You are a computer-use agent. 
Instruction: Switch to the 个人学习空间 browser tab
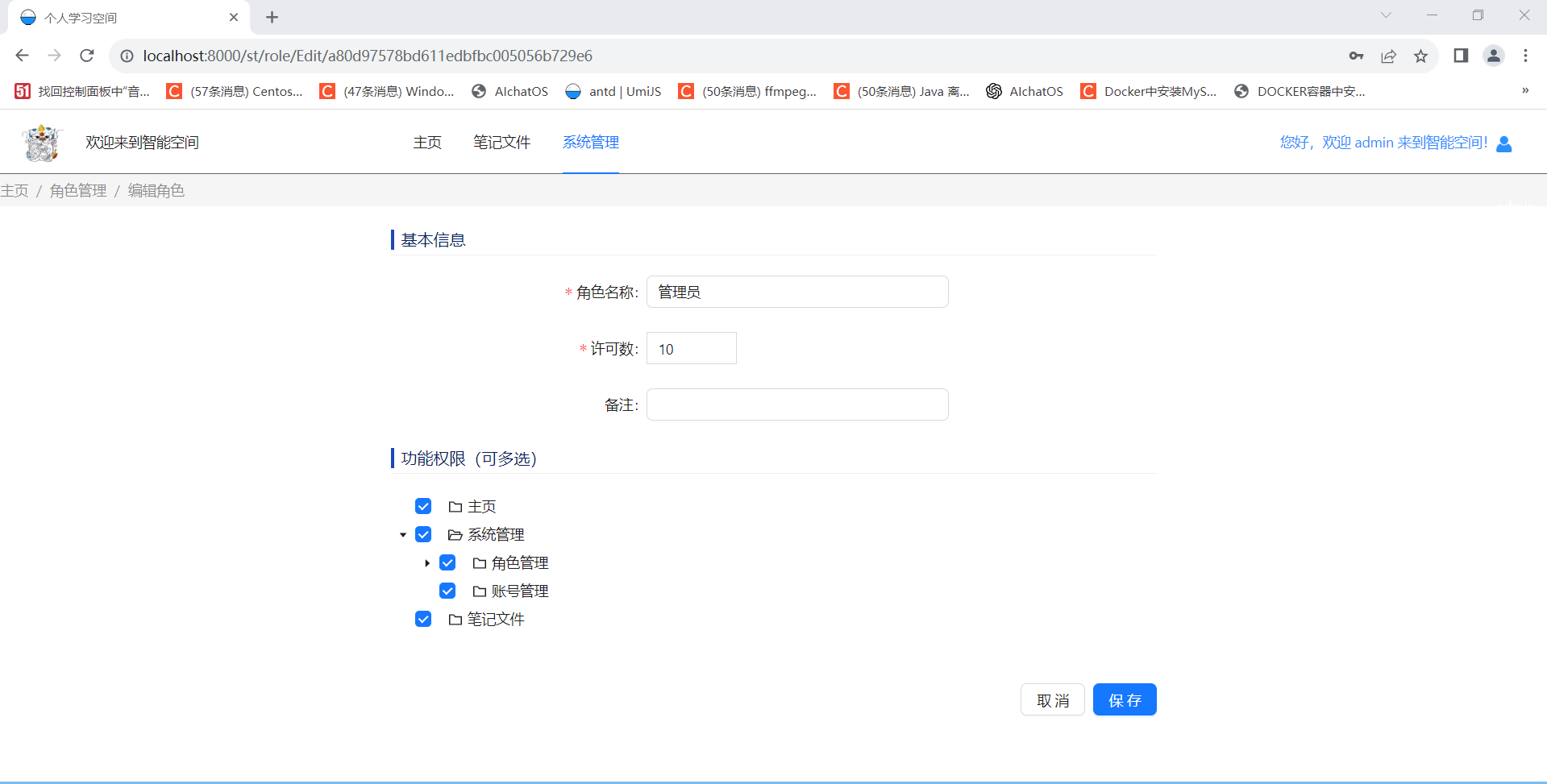tap(129, 18)
